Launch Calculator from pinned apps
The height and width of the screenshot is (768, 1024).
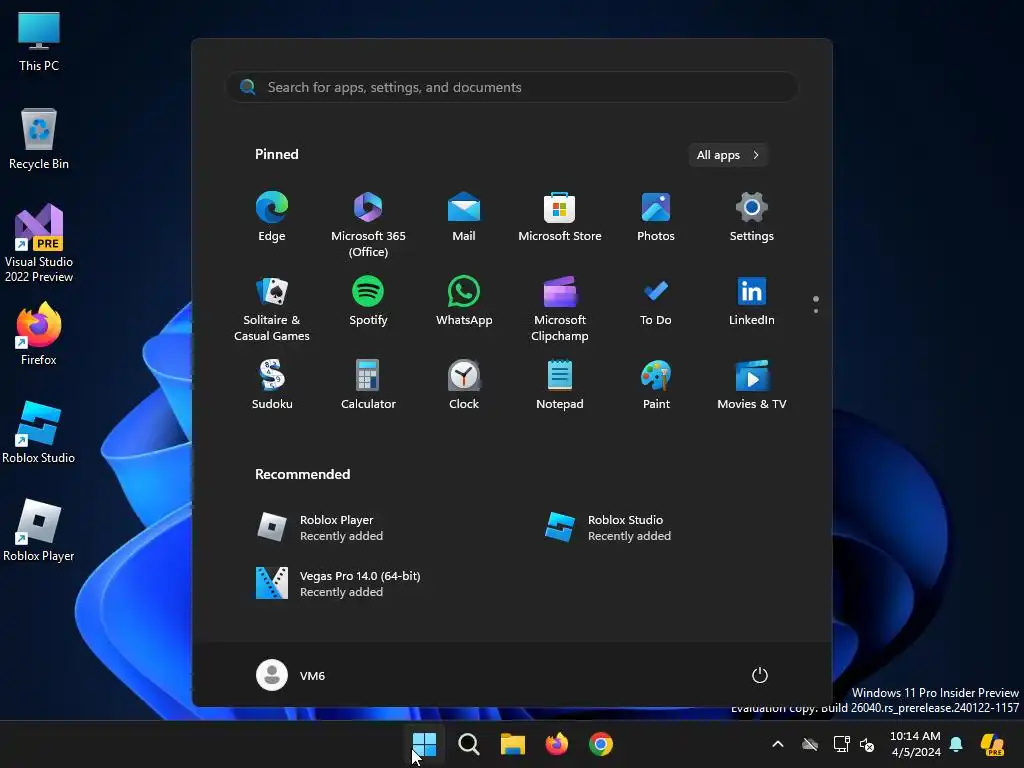pos(368,385)
